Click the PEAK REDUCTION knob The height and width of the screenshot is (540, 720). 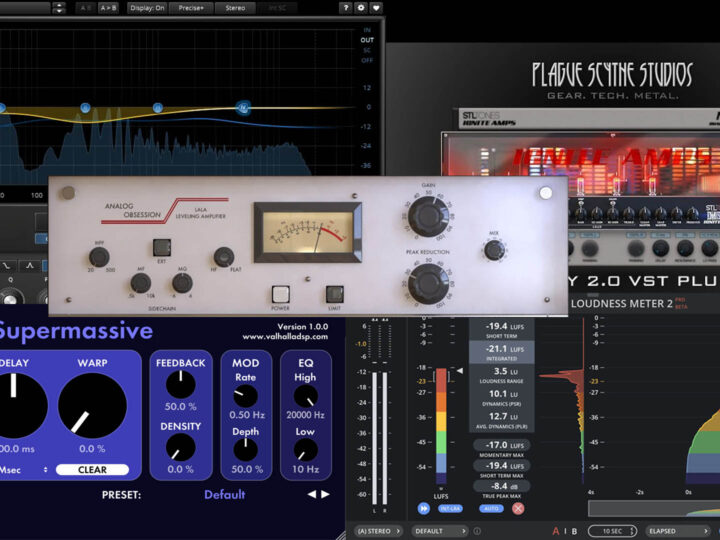click(x=428, y=283)
